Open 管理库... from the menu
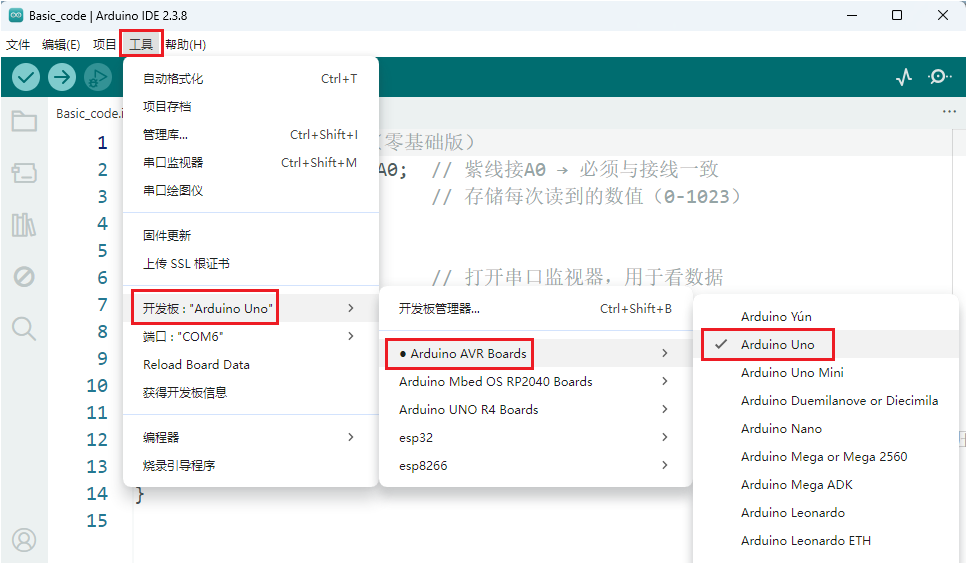This screenshot has width=967, height=564. 250,134
